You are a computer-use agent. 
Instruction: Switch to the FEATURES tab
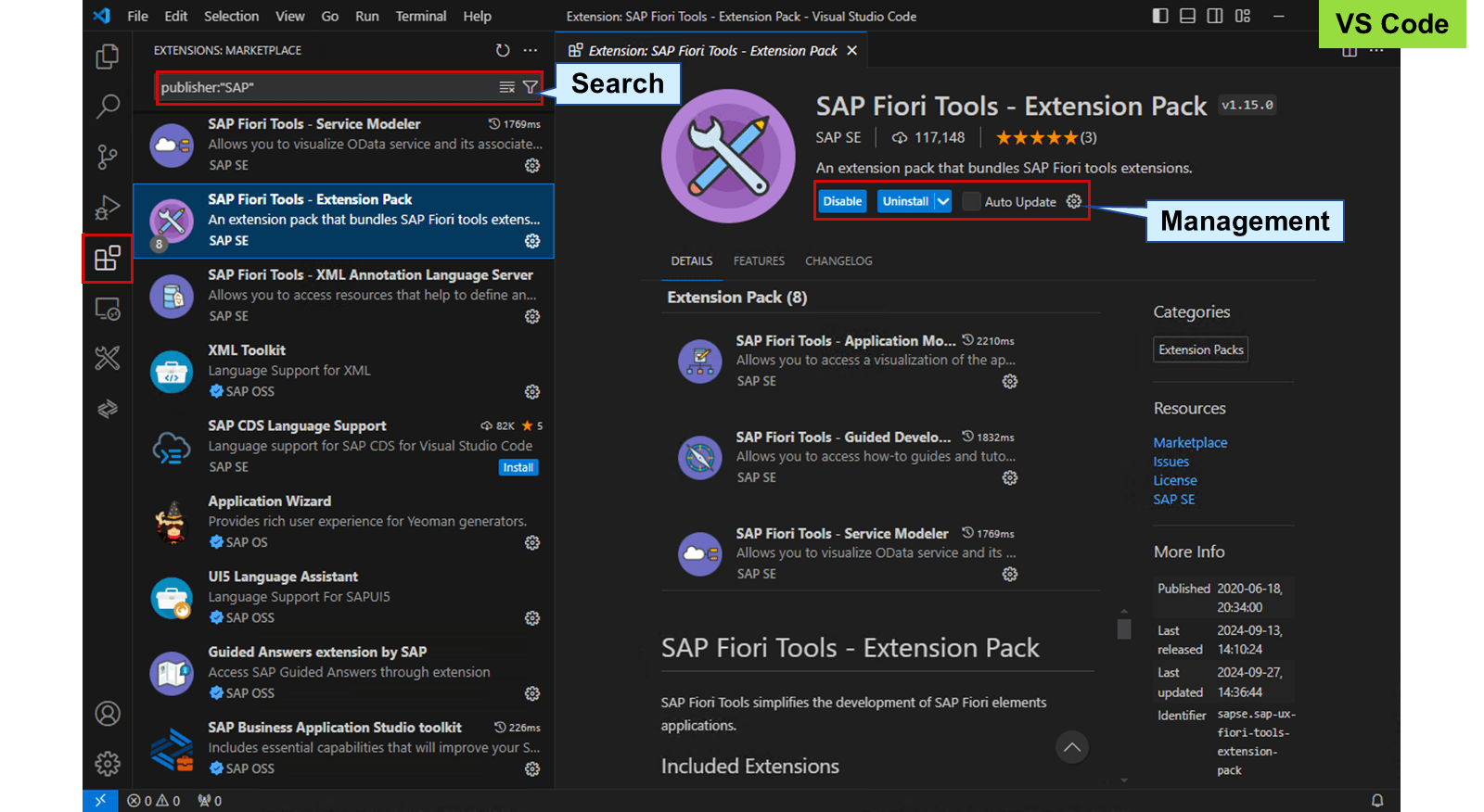[759, 261]
